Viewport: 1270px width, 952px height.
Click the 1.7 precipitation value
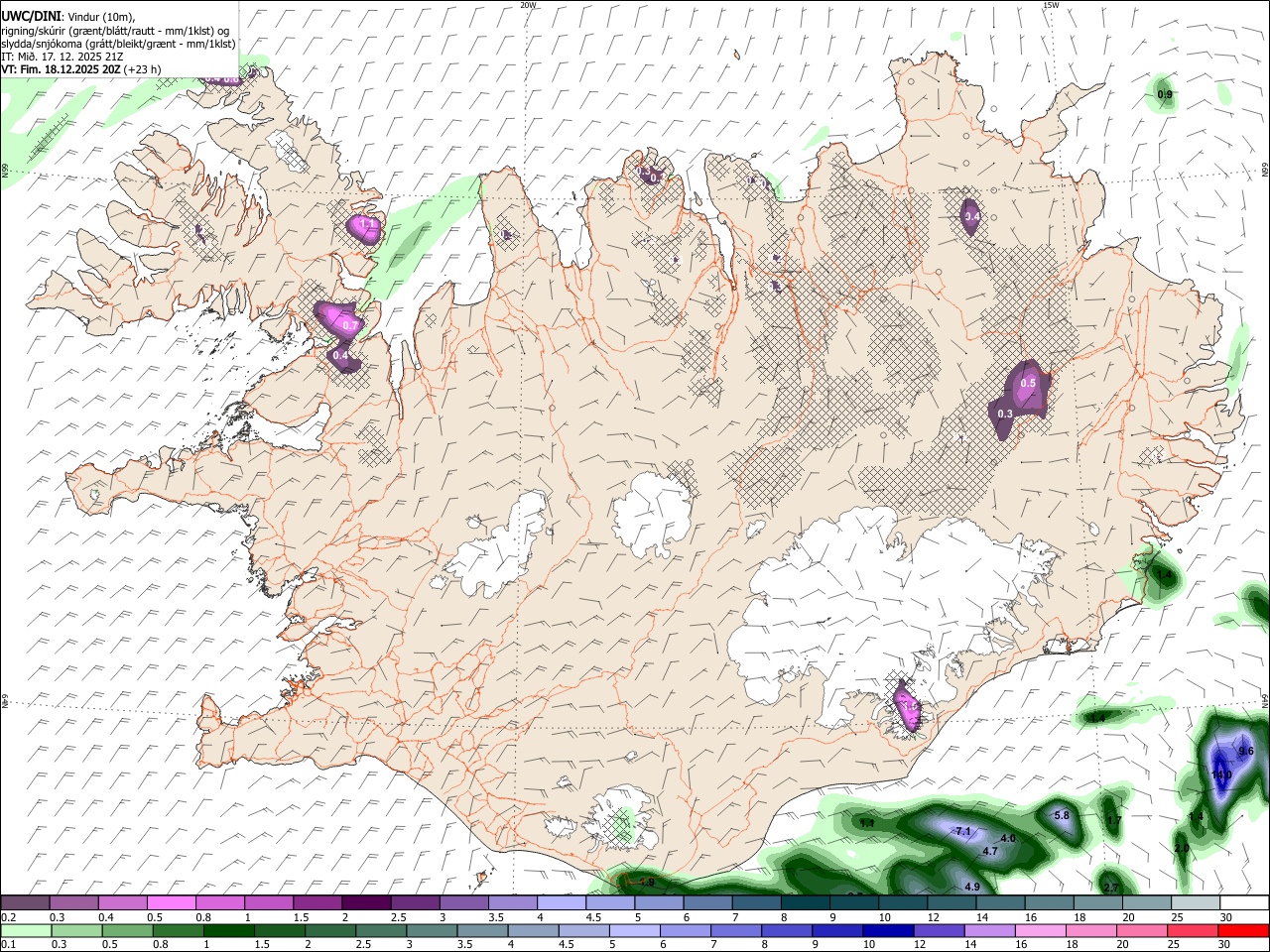coord(1113,821)
